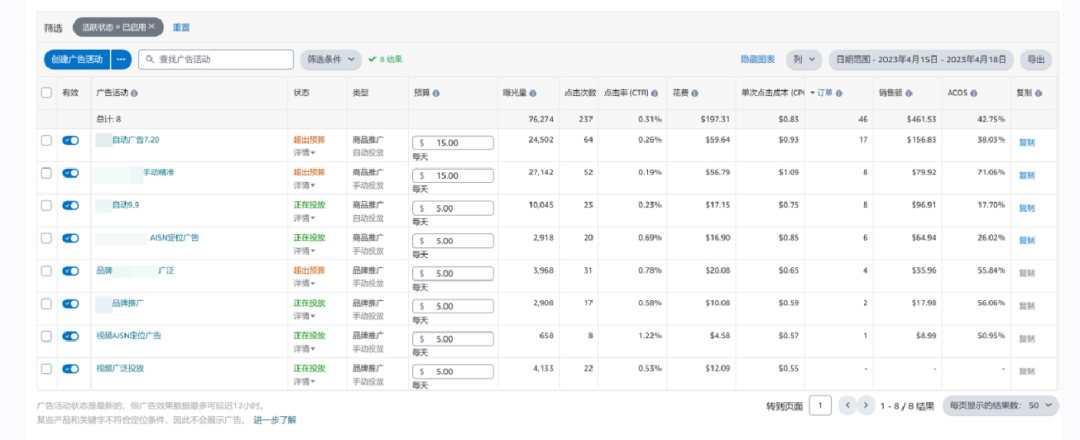
Task: Click the 超出预算 status in 自动广告7.20 row
Action: pyautogui.click(x=309, y=139)
